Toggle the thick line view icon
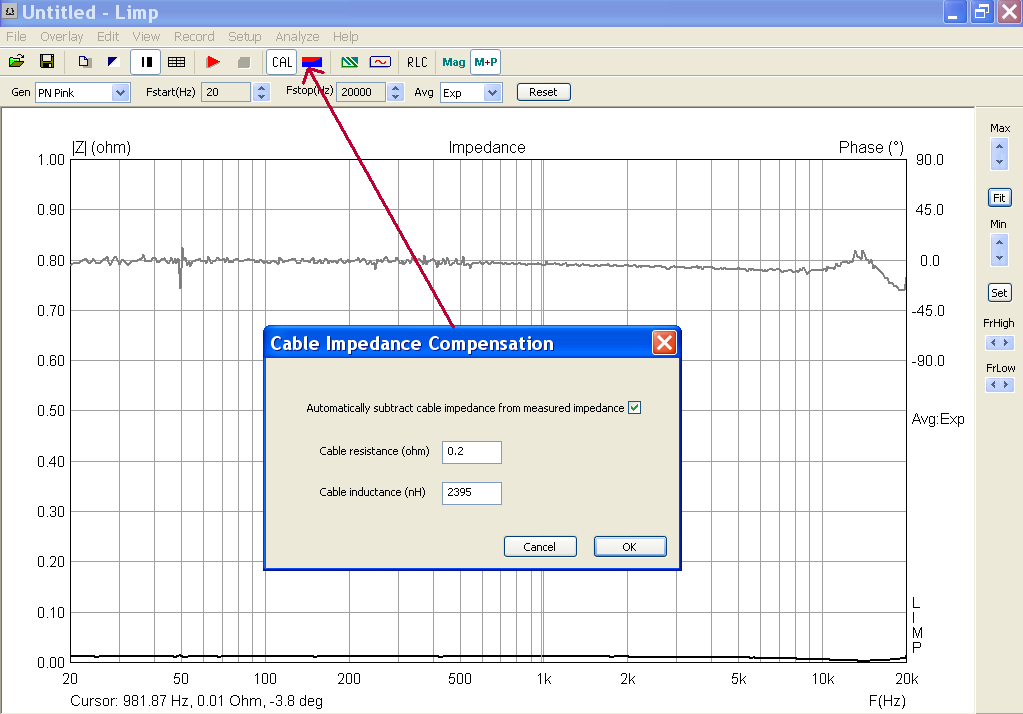1023x714 pixels. point(147,62)
